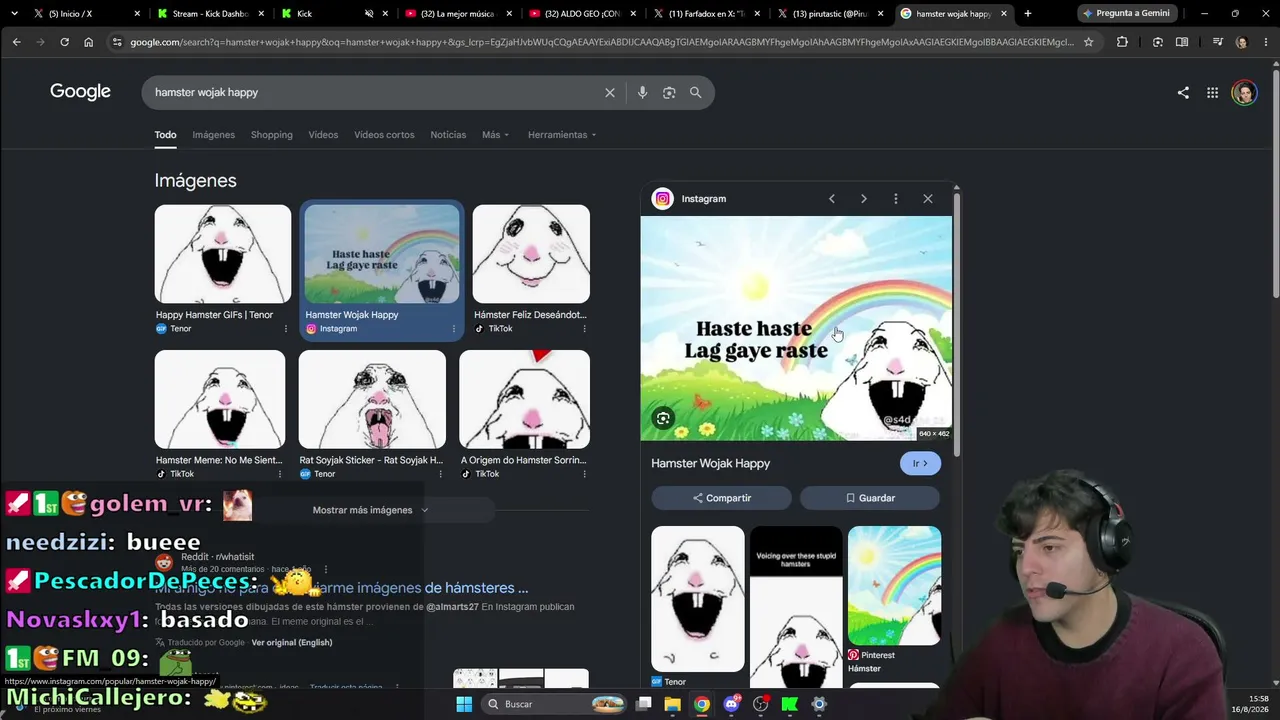Image resolution: width=1280 pixels, height=720 pixels.
Task: Reload the page in Chrome
Action: pyautogui.click(x=64, y=42)
